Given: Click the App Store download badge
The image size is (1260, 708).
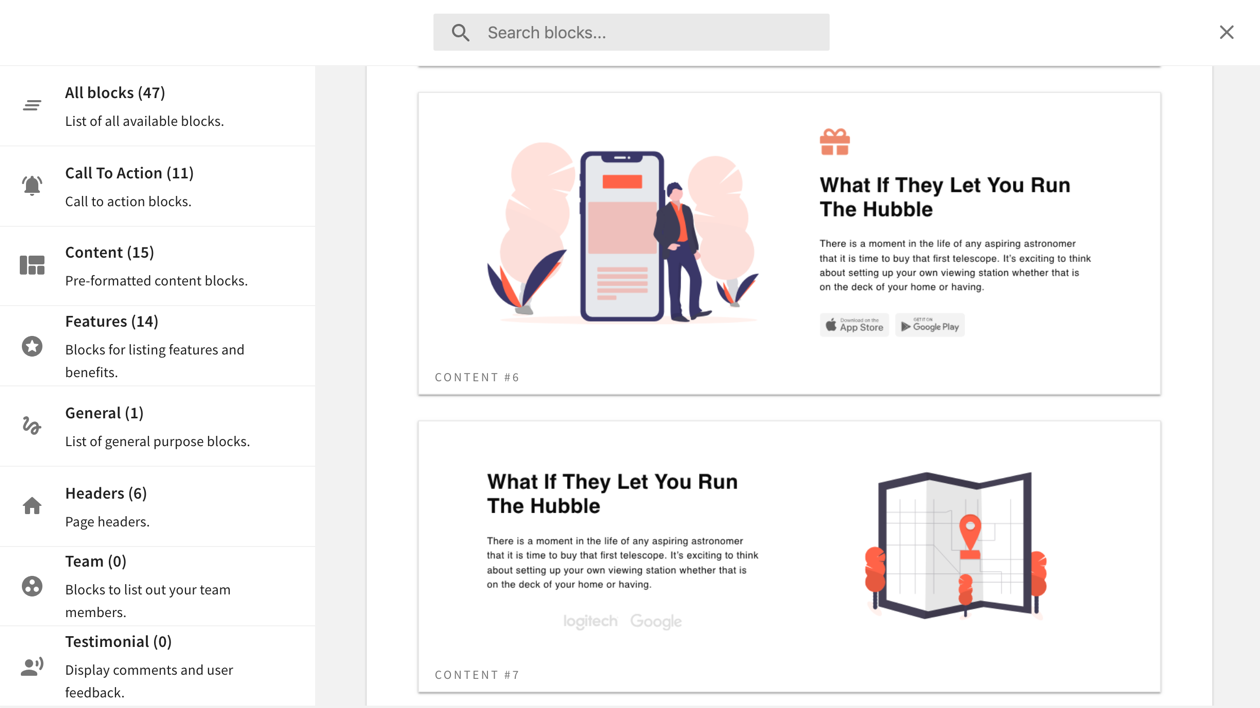Looking at the screenshot, I should (854, 325).
